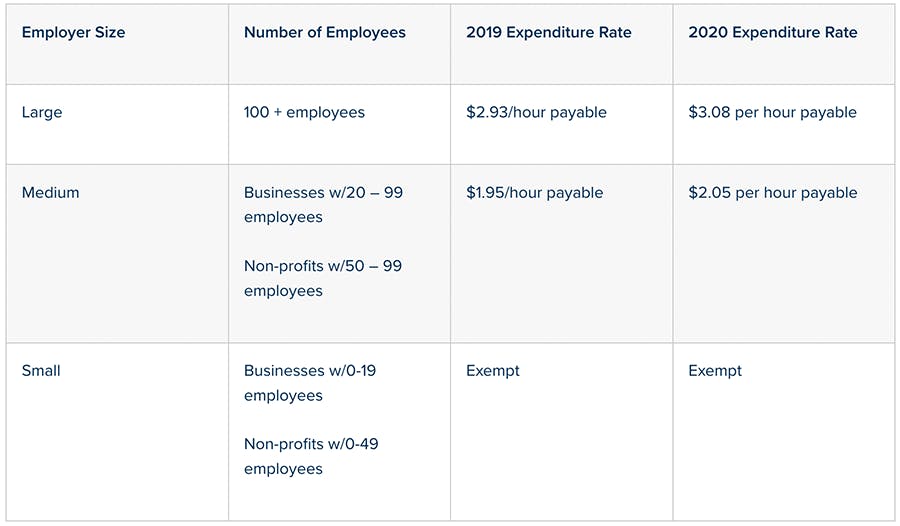Select Exempt under 2020 Expenditure Rate
Viewport: 900px width, 526px height.
click(x=715, y=371)
